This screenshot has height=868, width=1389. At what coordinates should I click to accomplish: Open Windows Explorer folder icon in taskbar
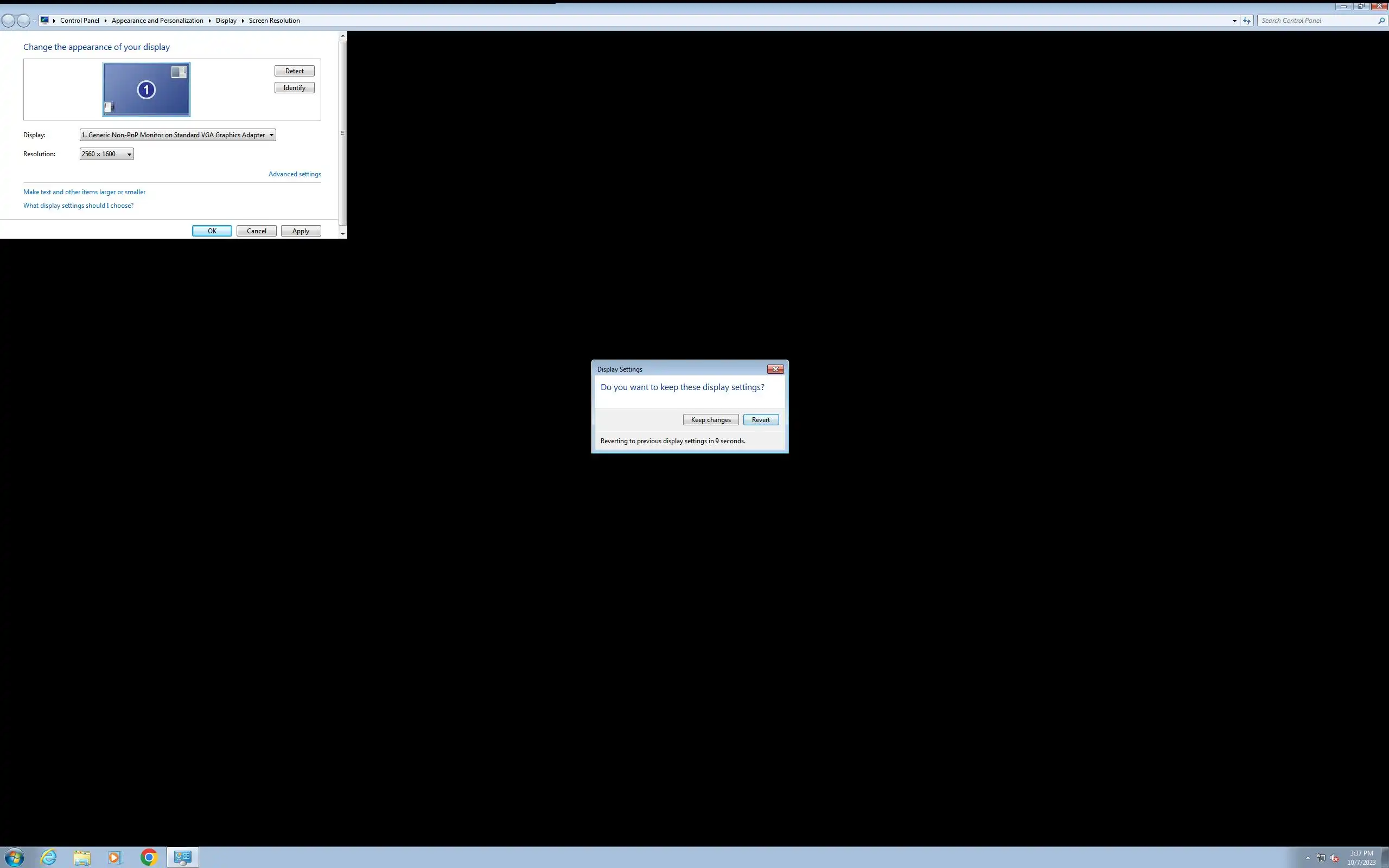82,858
